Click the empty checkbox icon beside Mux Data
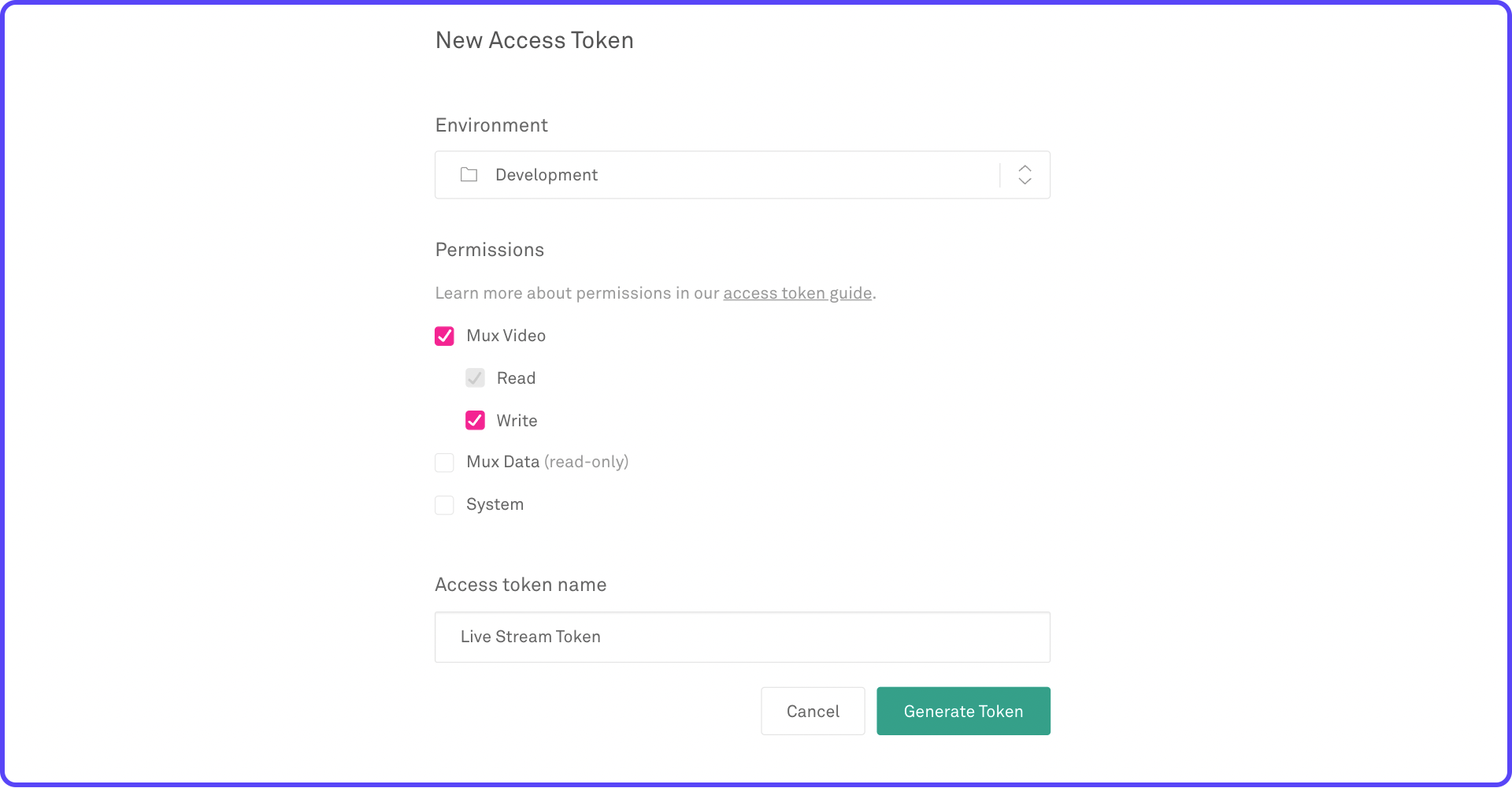The image size is (1512, 788). [444, 463]
